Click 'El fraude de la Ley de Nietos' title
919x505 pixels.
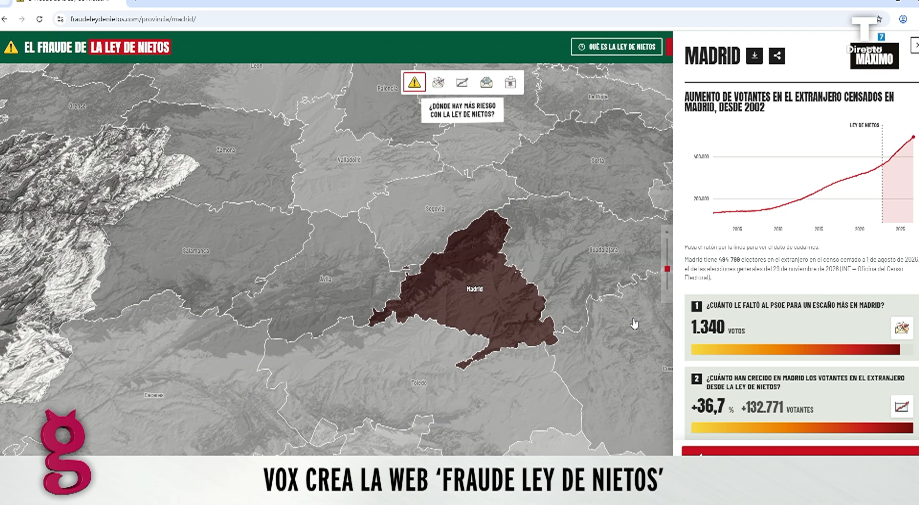pyautogui.click(x=97, y=47)
